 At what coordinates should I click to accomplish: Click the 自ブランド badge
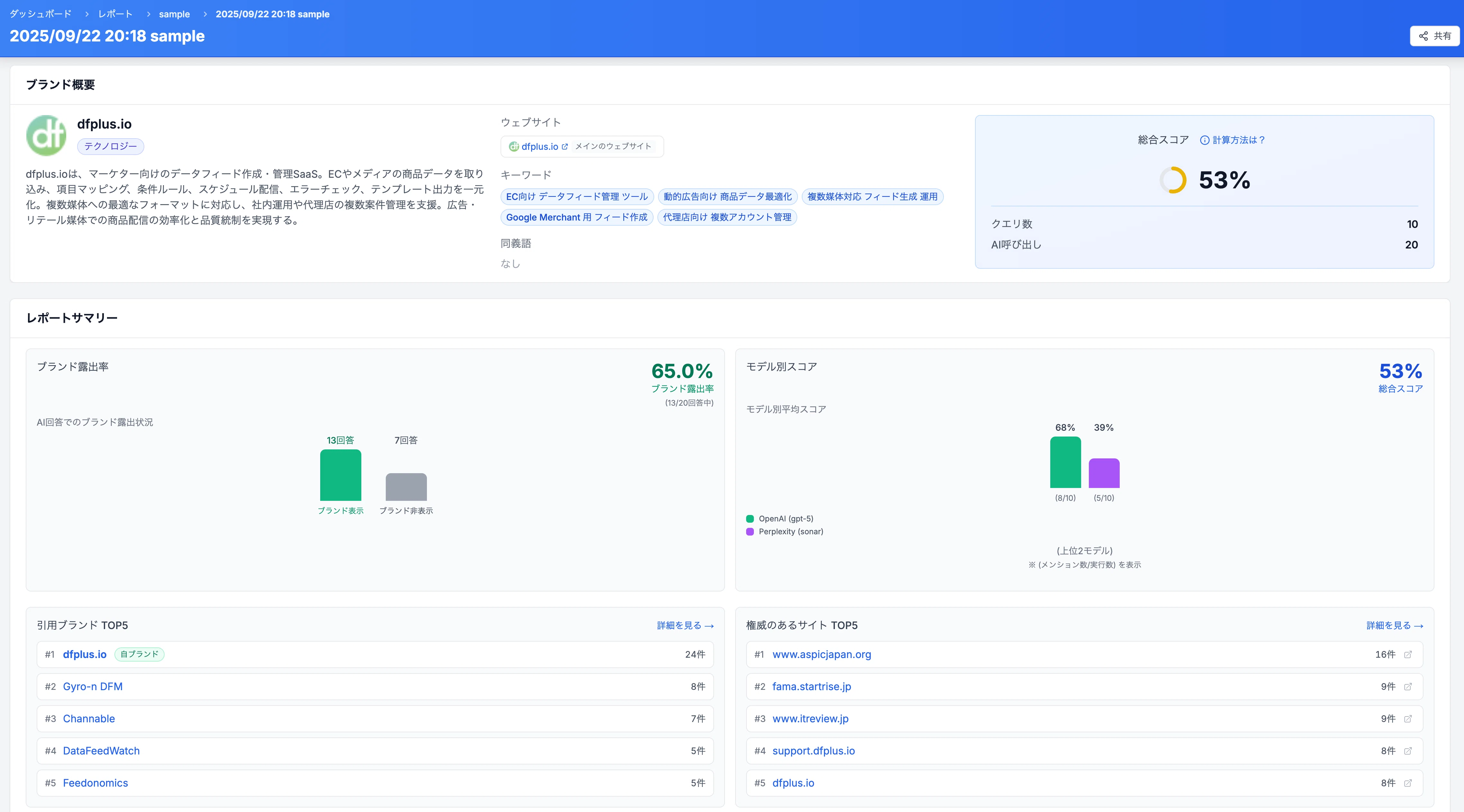click(139, 654)
